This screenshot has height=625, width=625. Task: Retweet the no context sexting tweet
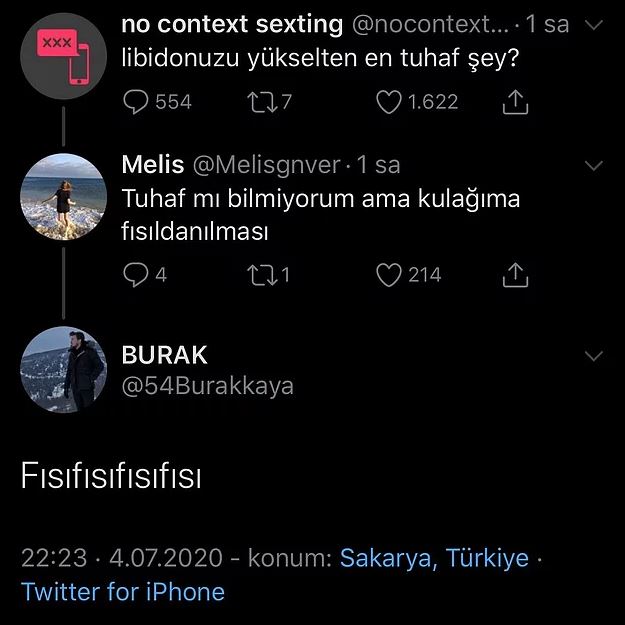[255, 101]
